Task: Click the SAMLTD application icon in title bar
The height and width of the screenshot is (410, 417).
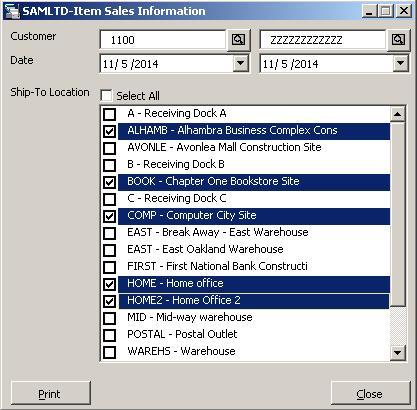Action: [12, 11]
